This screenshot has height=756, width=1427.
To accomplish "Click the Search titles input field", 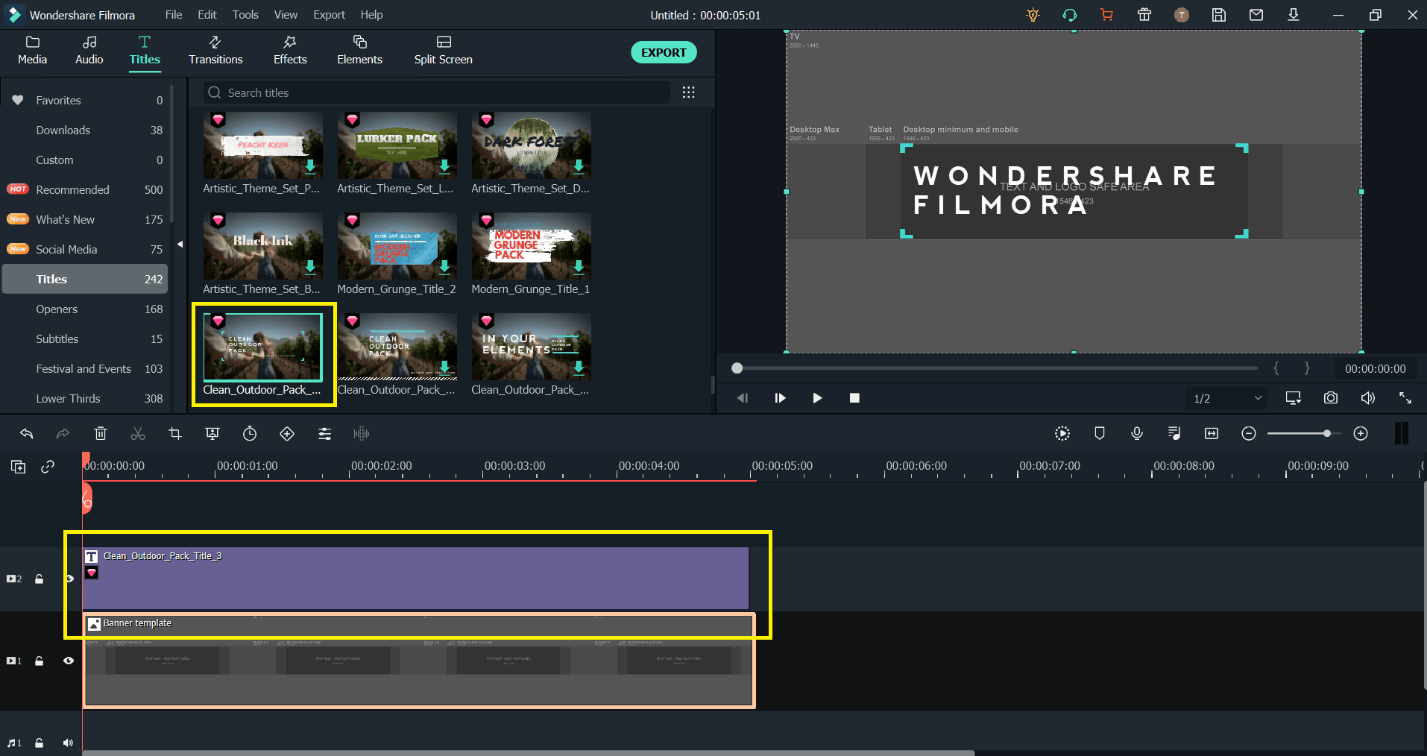I will [x=437, y=92].
